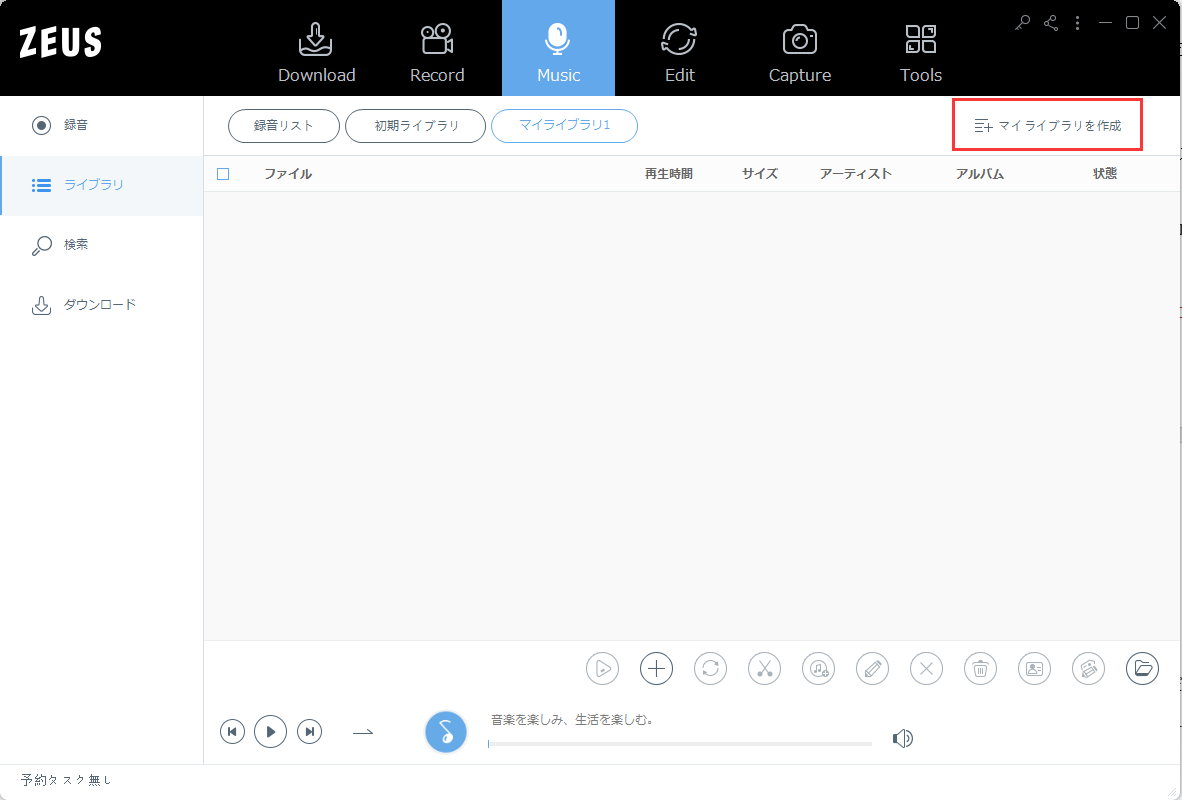Open the output folder icon

coord(1142,668)
